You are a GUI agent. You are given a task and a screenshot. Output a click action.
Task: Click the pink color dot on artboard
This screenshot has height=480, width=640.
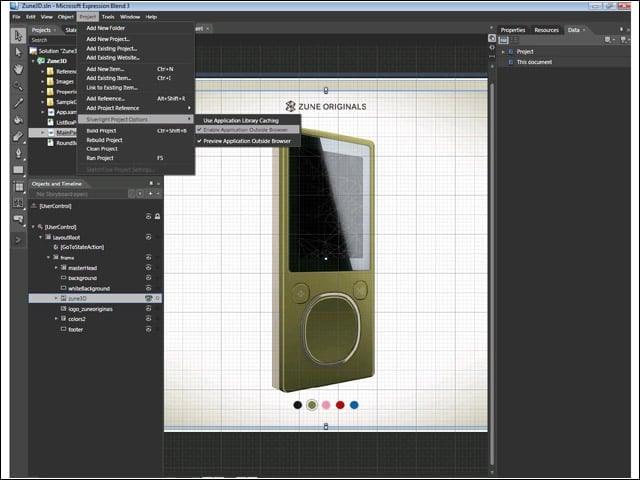coord(326,405)
